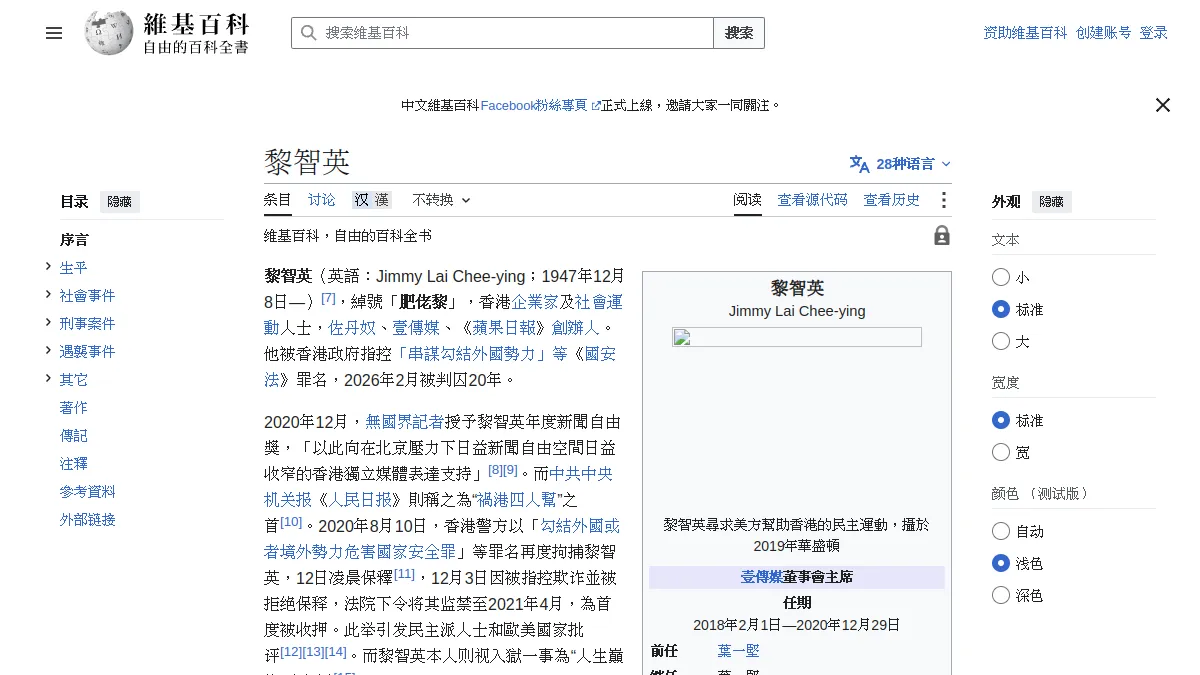Switch to the 讨论 tab

coord(322,200)
